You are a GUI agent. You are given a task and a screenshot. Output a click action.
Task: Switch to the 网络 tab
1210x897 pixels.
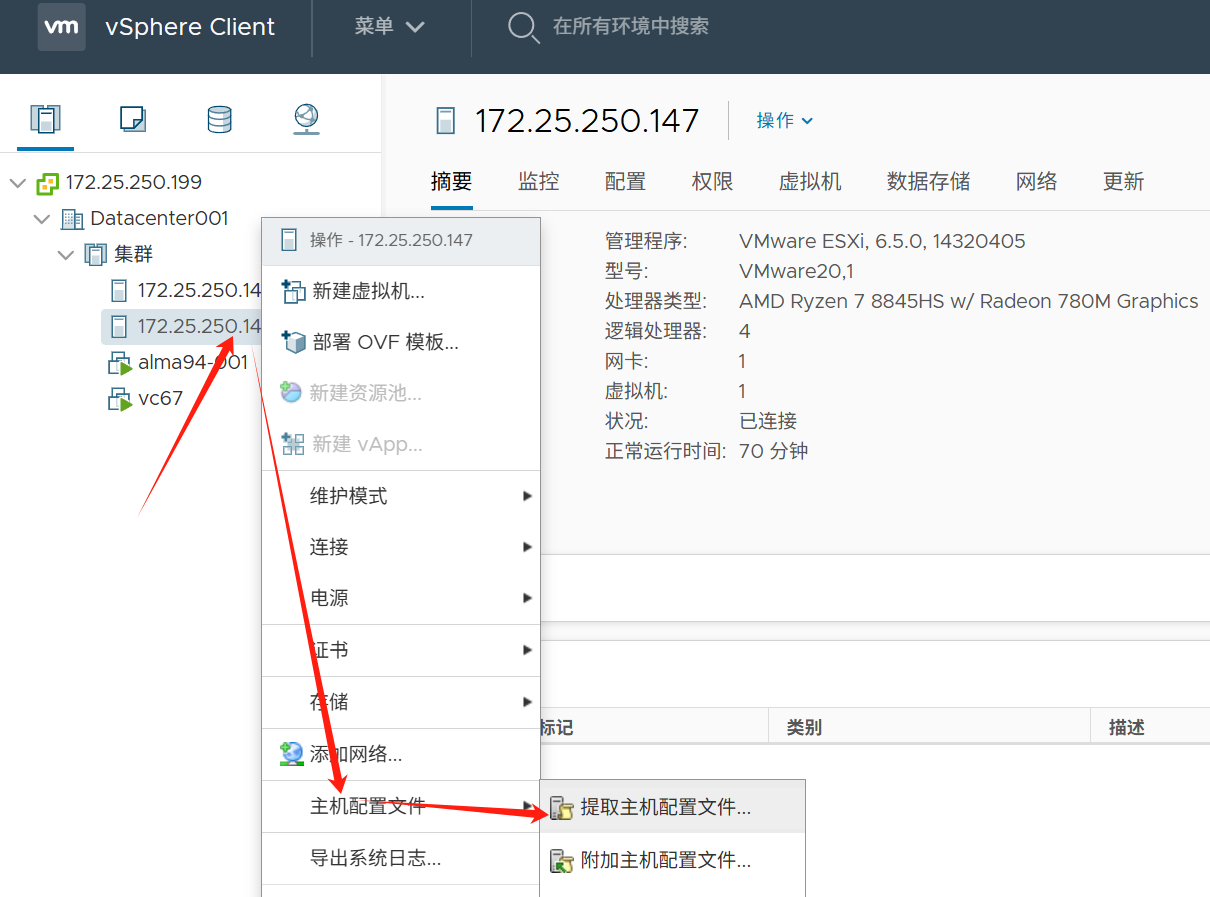pyautogui.click(x=1037, y=181)
